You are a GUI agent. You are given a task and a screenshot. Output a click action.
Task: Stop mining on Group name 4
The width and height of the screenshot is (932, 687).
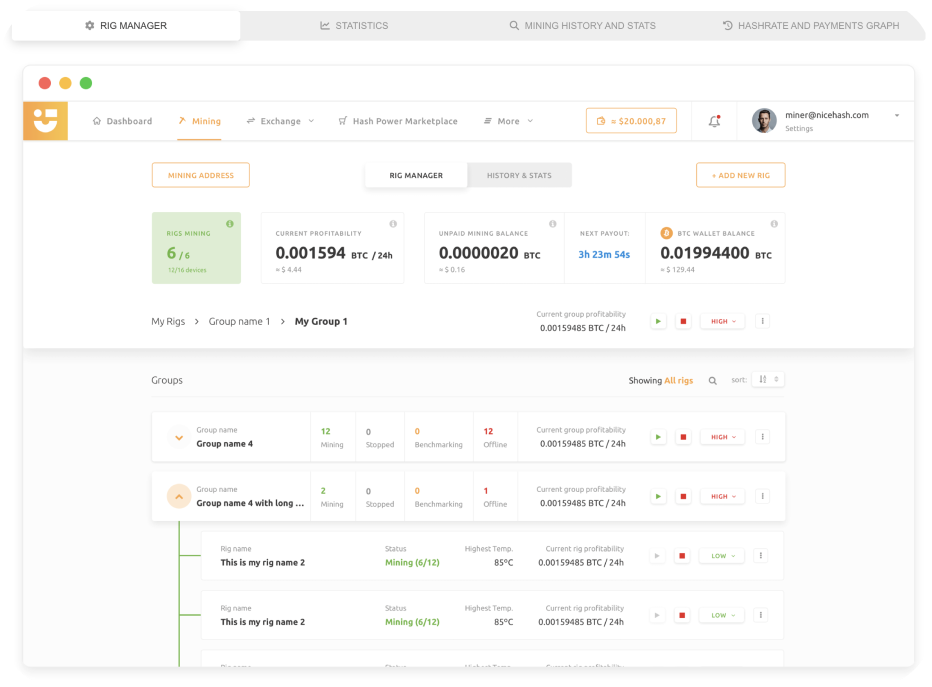682,436
